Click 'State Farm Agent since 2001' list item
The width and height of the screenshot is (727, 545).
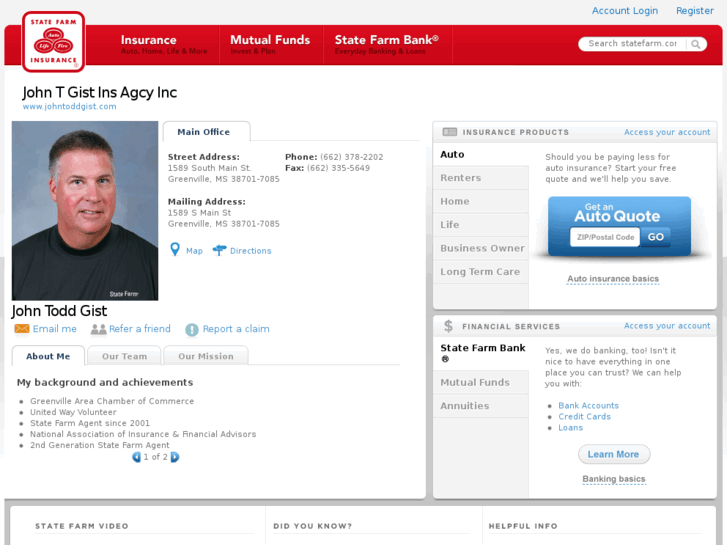pos(90,423)
